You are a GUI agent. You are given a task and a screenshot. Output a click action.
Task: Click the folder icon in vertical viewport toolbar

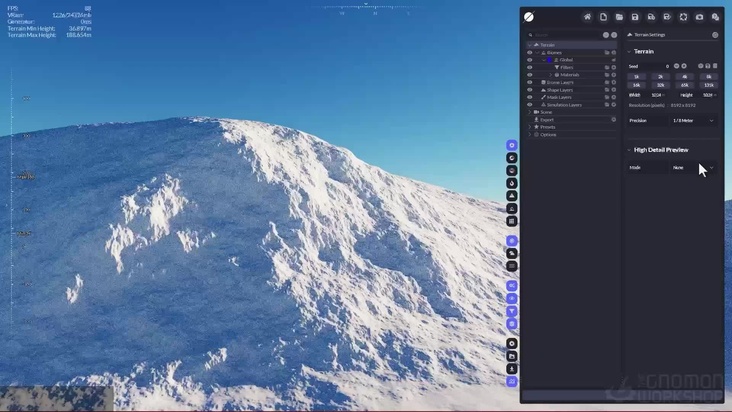(x=512, y=356)
